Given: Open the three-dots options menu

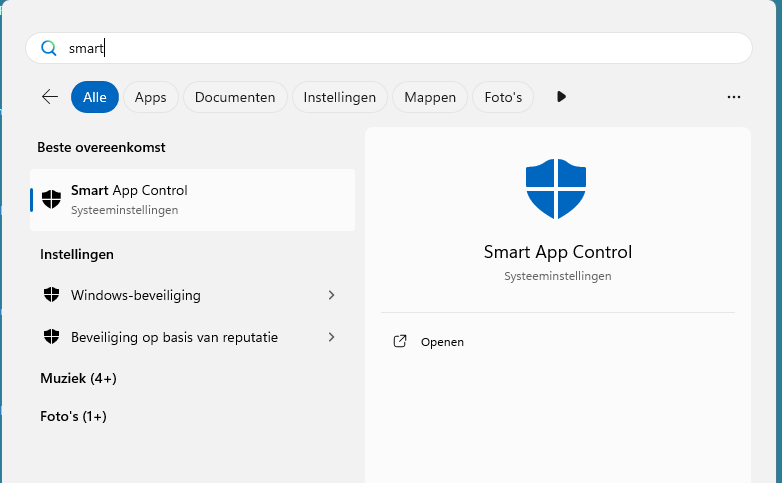Looking at the screenshot, I should [734, 97].
